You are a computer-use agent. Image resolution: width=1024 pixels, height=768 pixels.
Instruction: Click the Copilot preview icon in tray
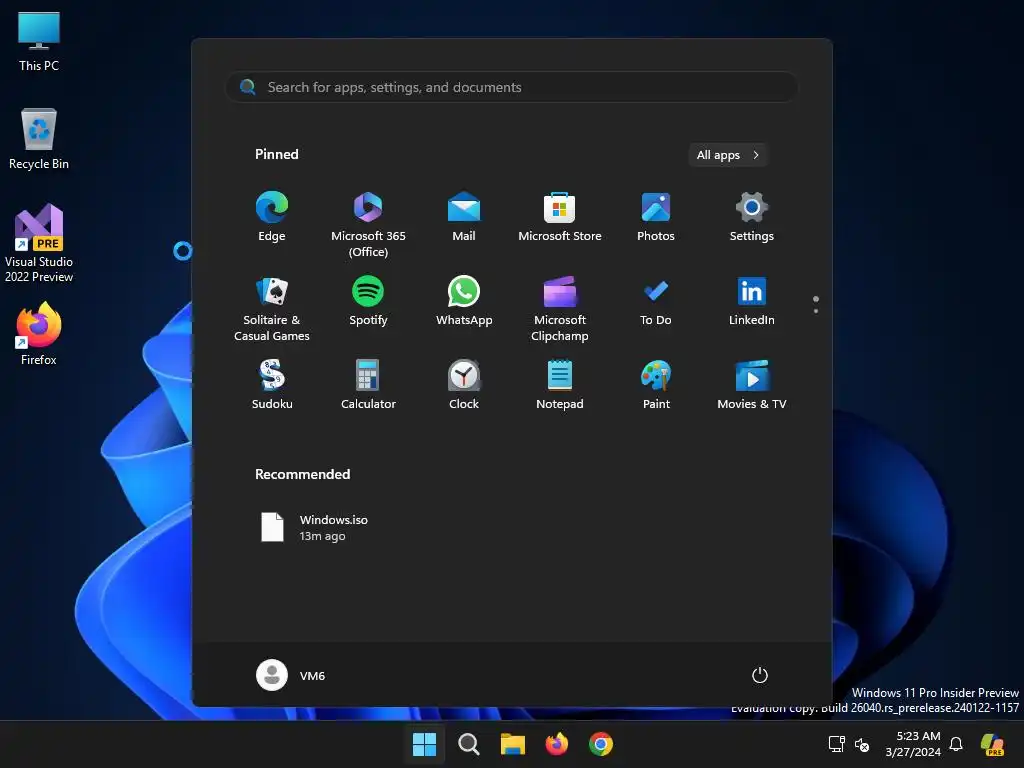pos(992,744)
